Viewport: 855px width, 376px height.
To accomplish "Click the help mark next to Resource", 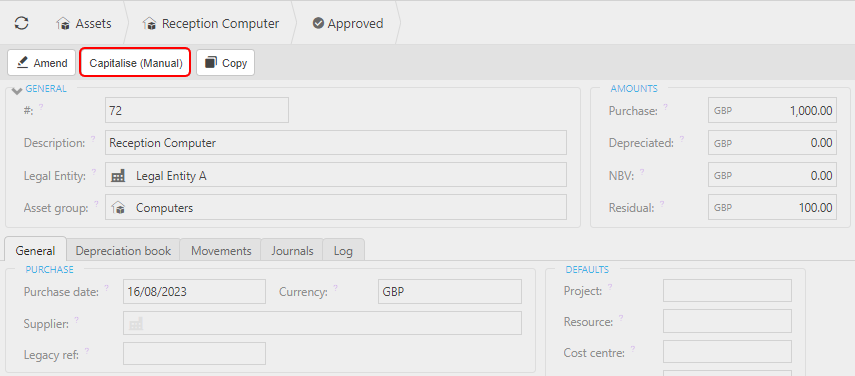I will click(x=621, y=318).
